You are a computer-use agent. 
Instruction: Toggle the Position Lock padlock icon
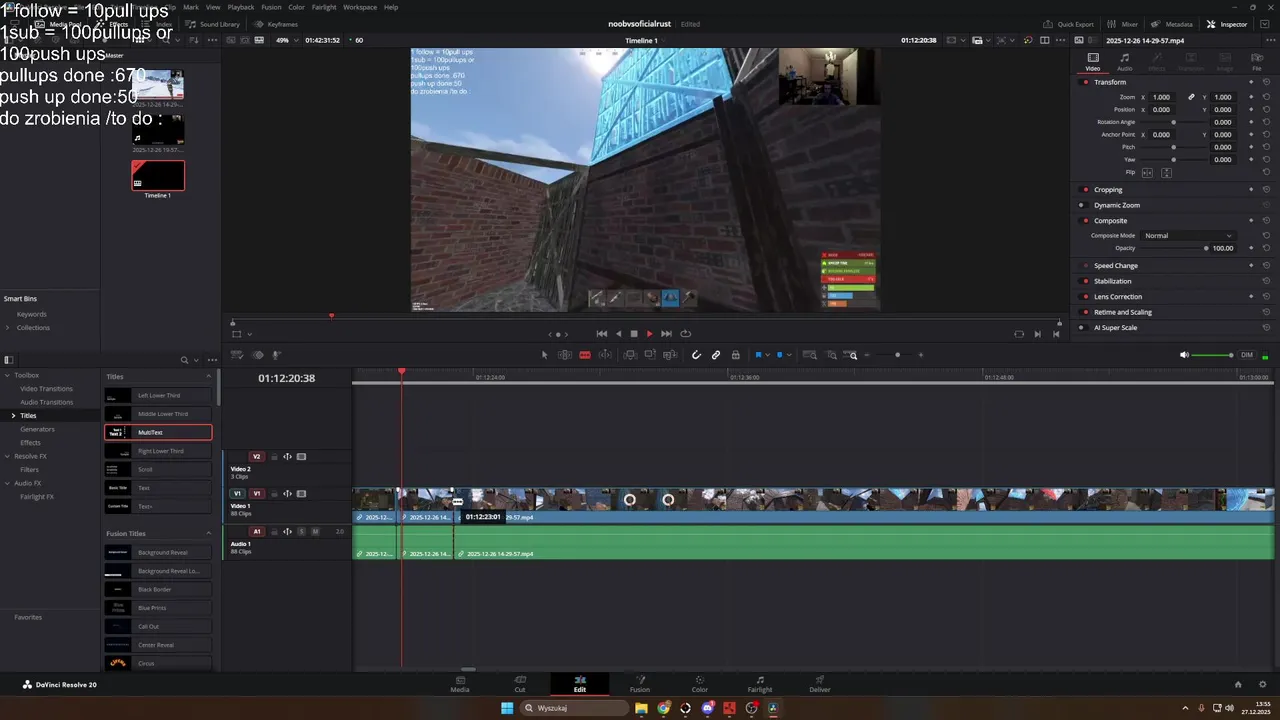pos(736,355)
